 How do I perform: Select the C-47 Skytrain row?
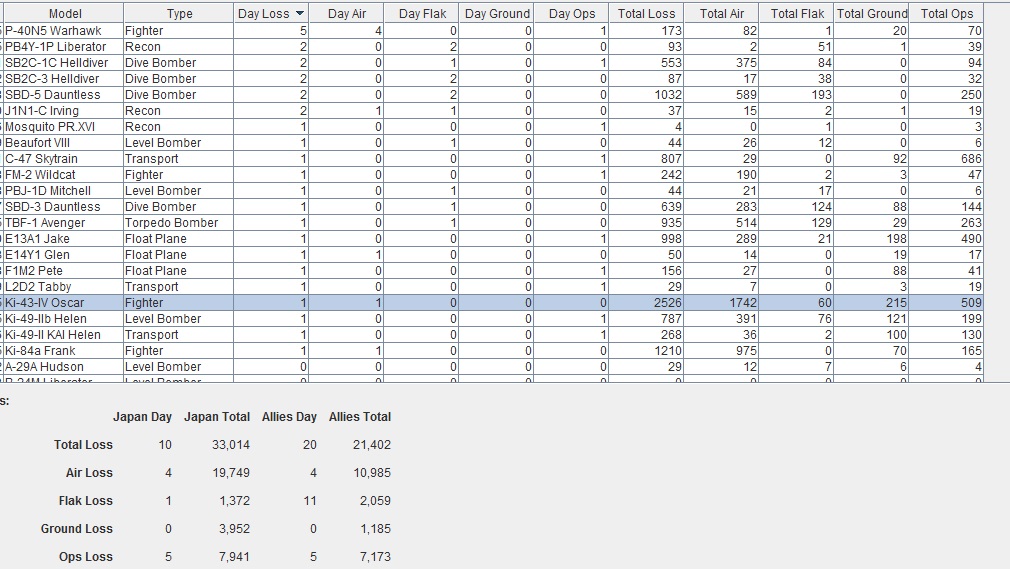coord(493,159)
